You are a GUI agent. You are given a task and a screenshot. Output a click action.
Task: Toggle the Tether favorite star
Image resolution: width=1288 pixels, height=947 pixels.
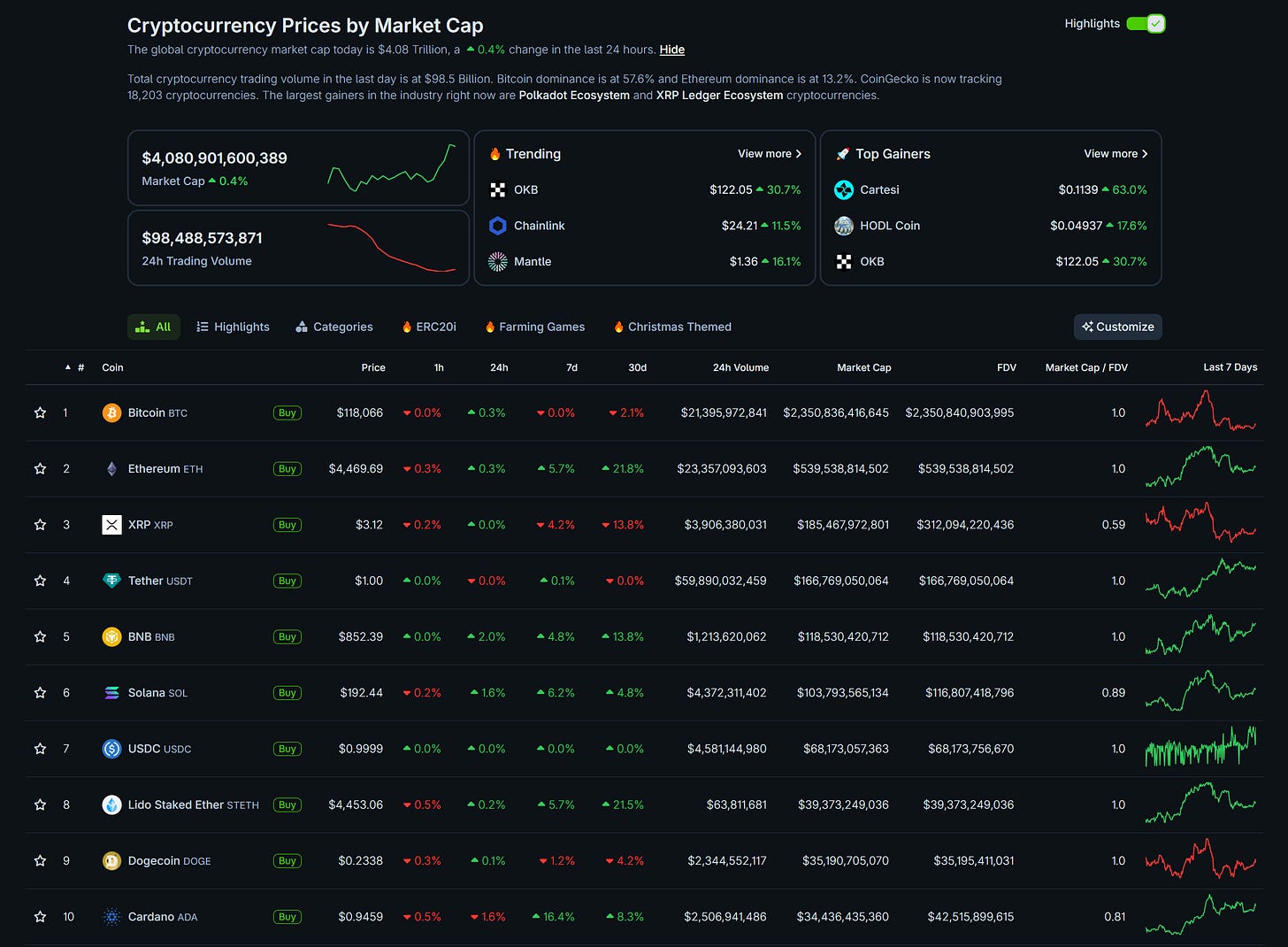click(x=40, y=581)
